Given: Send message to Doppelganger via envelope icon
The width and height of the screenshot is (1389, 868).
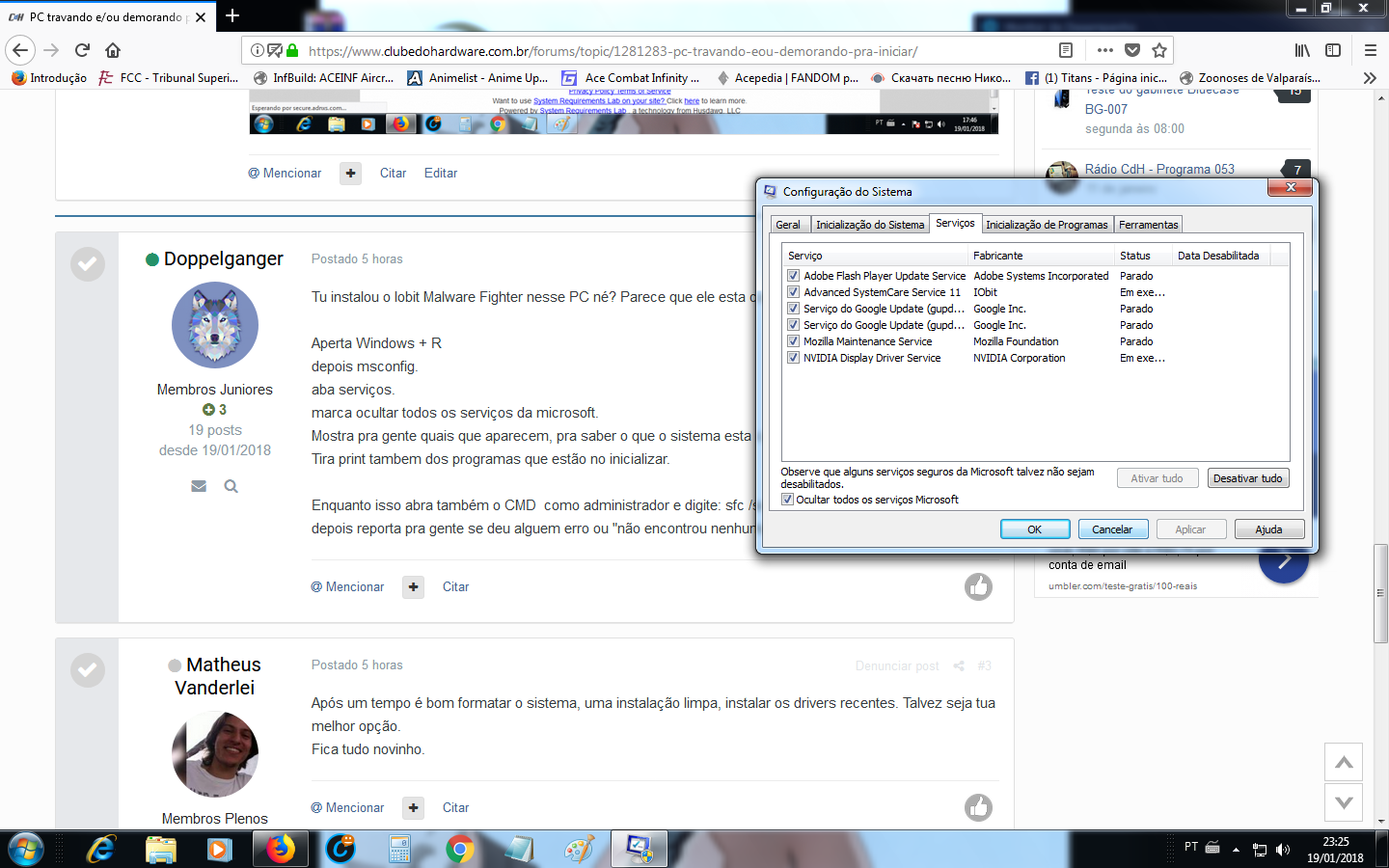Looking at the screenshot, I should coord(199,486).
